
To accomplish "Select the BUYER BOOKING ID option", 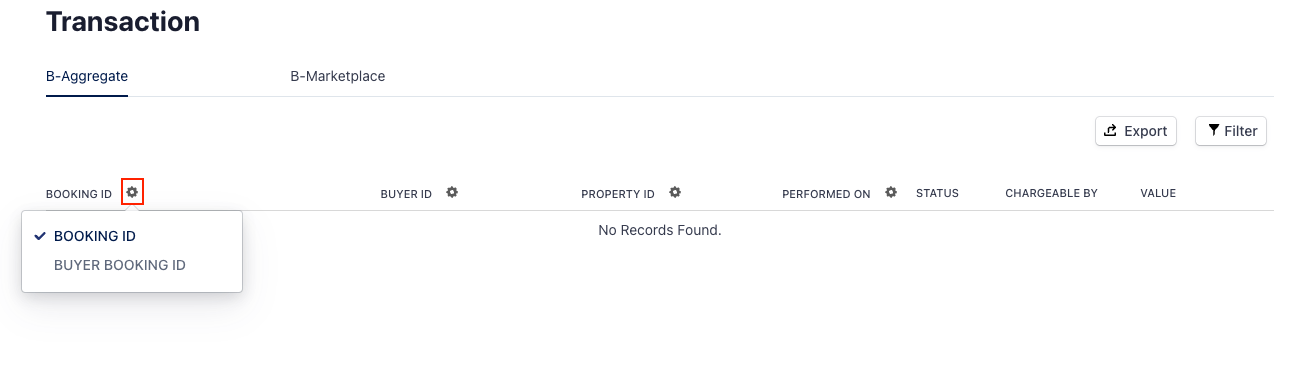I will click(x=120, y=265).
